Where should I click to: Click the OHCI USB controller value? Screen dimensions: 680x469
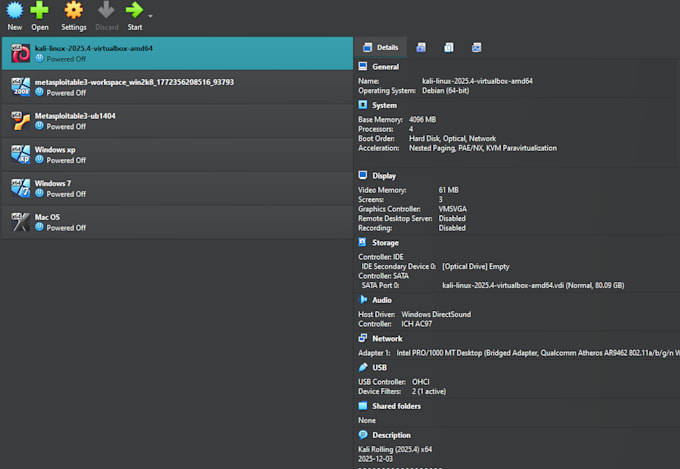(421, 382)
